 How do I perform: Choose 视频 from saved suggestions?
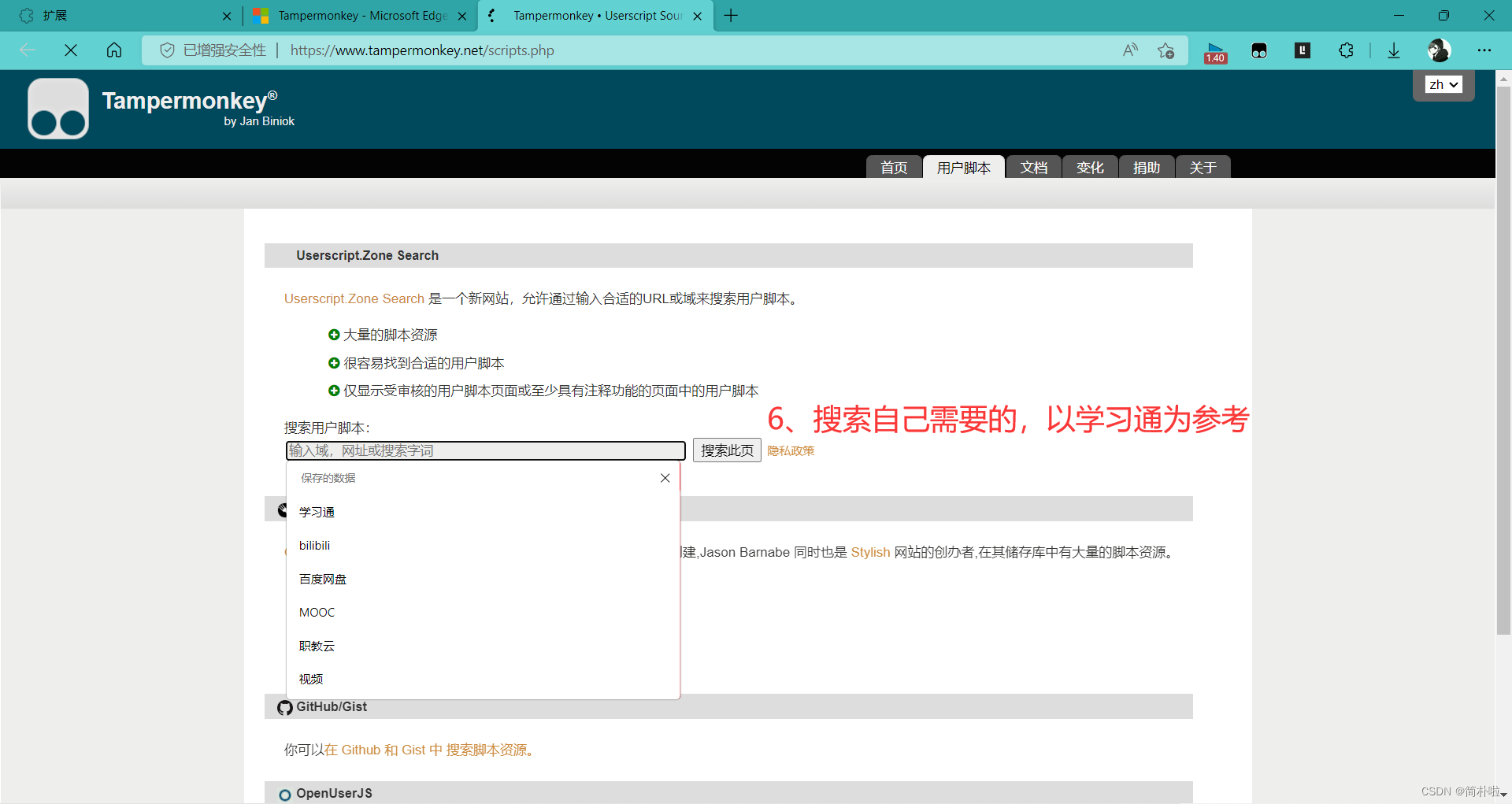tap(483, 680)
